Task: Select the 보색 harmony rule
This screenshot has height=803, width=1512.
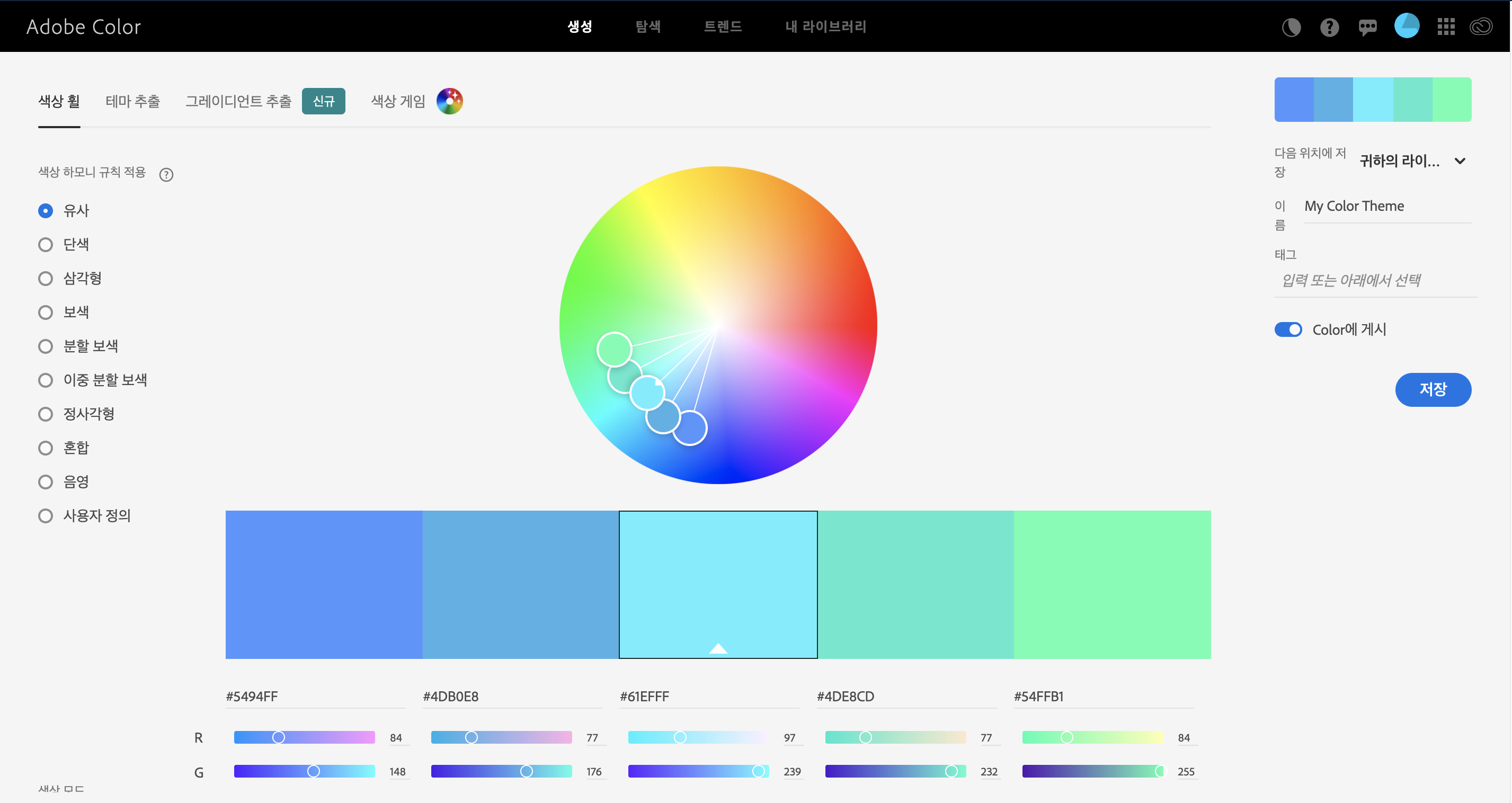Action: coord(46,313)
